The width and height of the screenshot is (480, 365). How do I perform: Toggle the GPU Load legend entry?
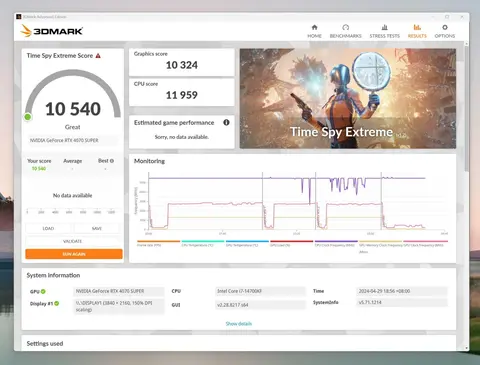point(291,243)
